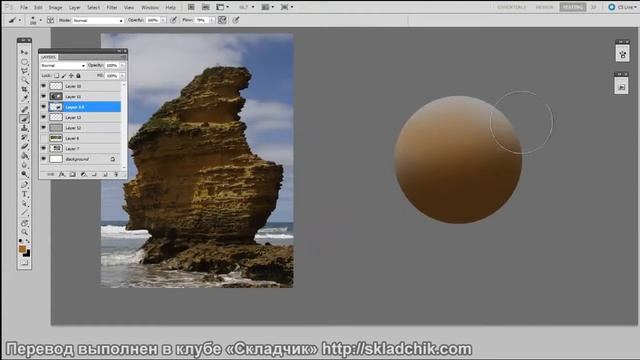
Task: Open the File menu
Action: point(24,7)
